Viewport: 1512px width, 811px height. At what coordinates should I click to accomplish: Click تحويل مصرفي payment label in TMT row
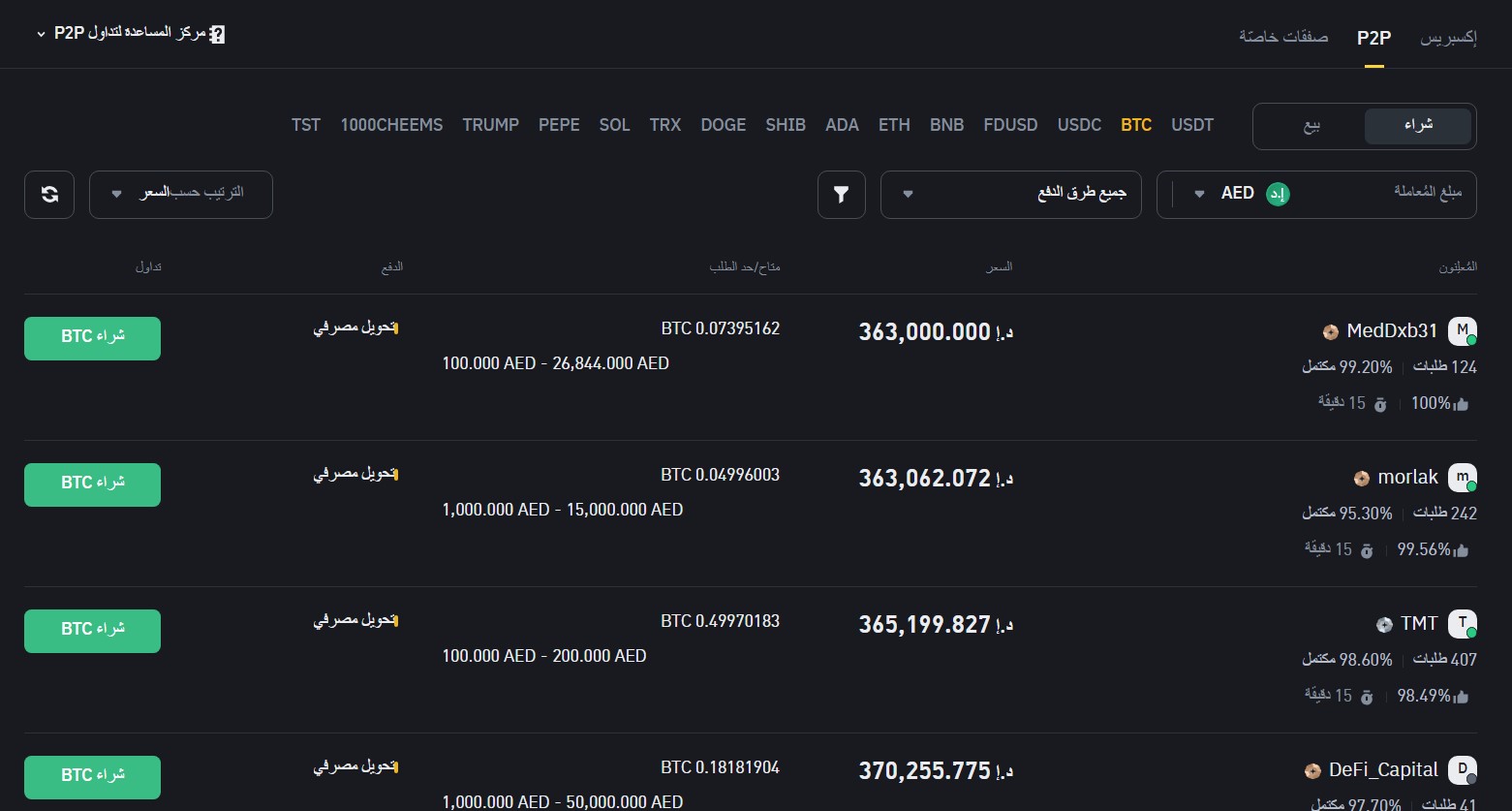pyautogui.click(x=355, y=620)
